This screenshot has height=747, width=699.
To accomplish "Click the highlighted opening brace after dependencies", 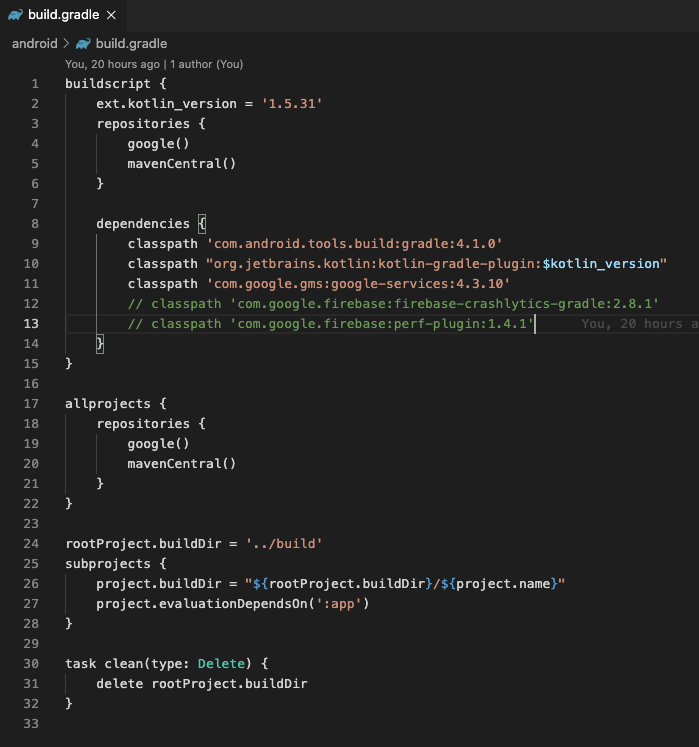I will pyautogui.click(x=202, y=224).
